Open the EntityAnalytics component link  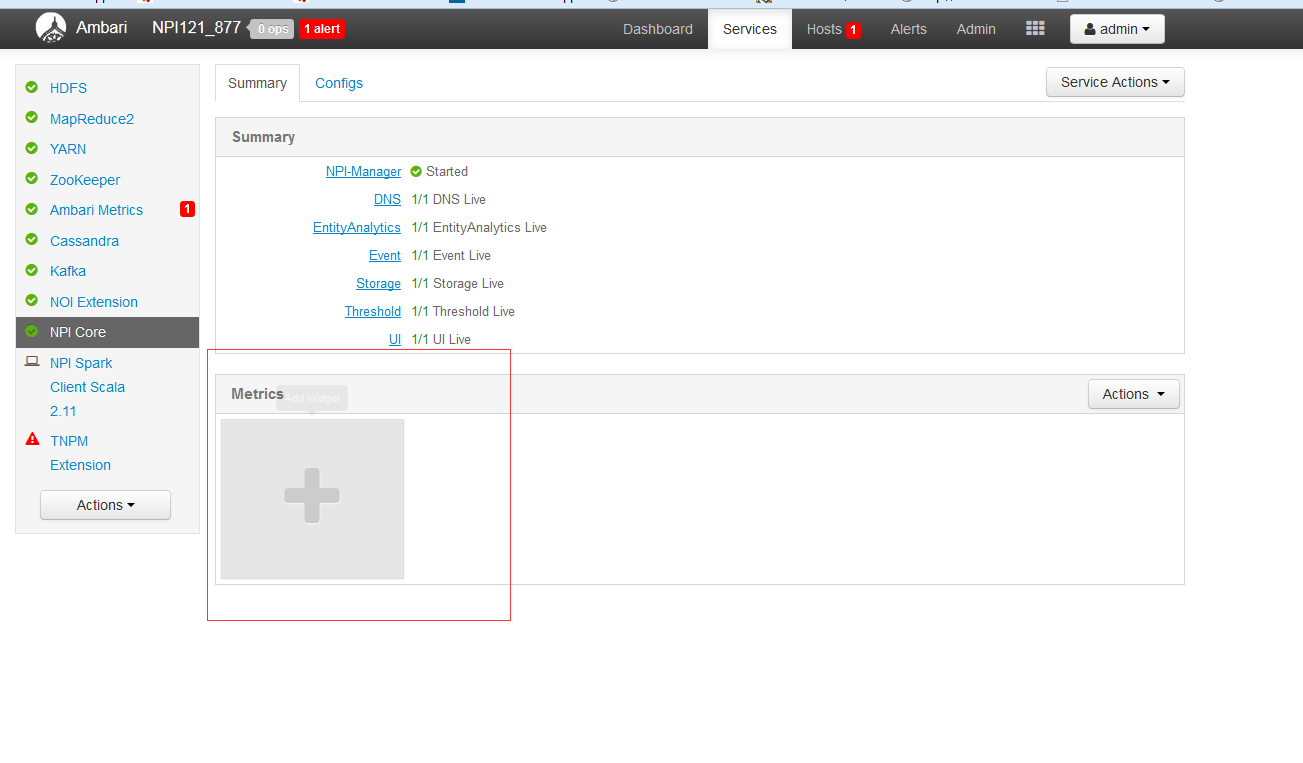[356, 227]
